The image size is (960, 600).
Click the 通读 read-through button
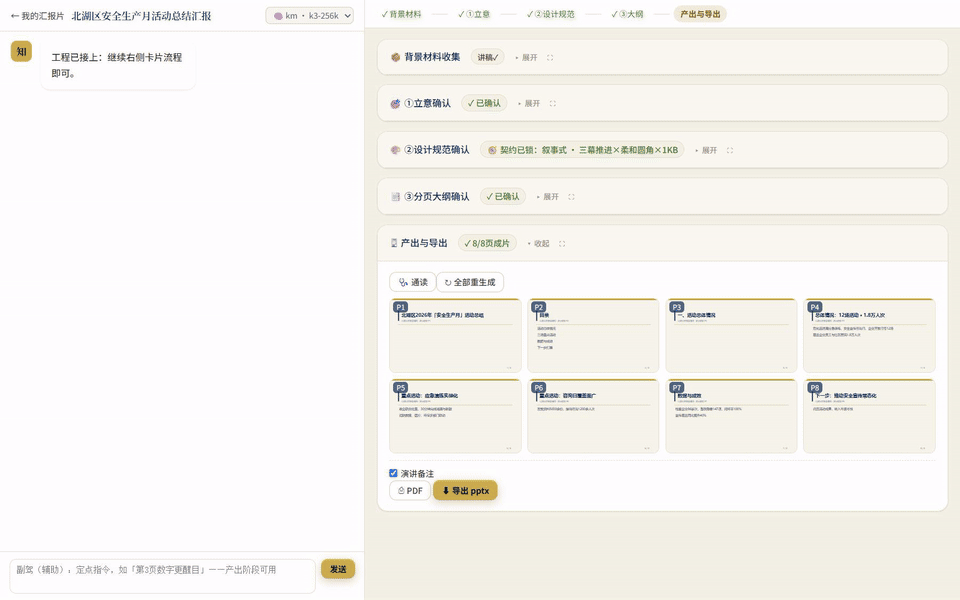pos(413,282)
